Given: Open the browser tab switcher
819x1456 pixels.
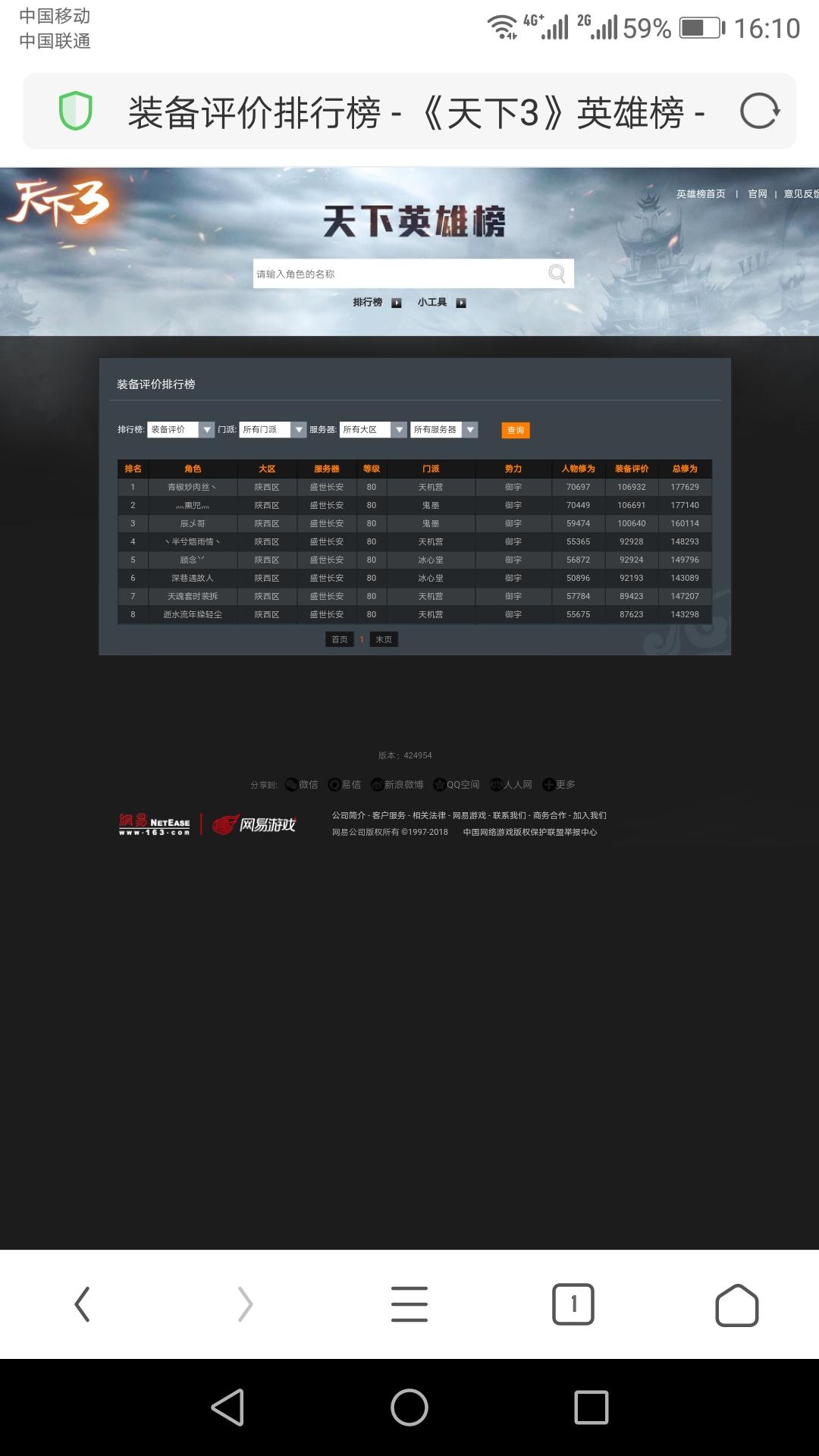Looking at the screenshot, I should 573,1304.
